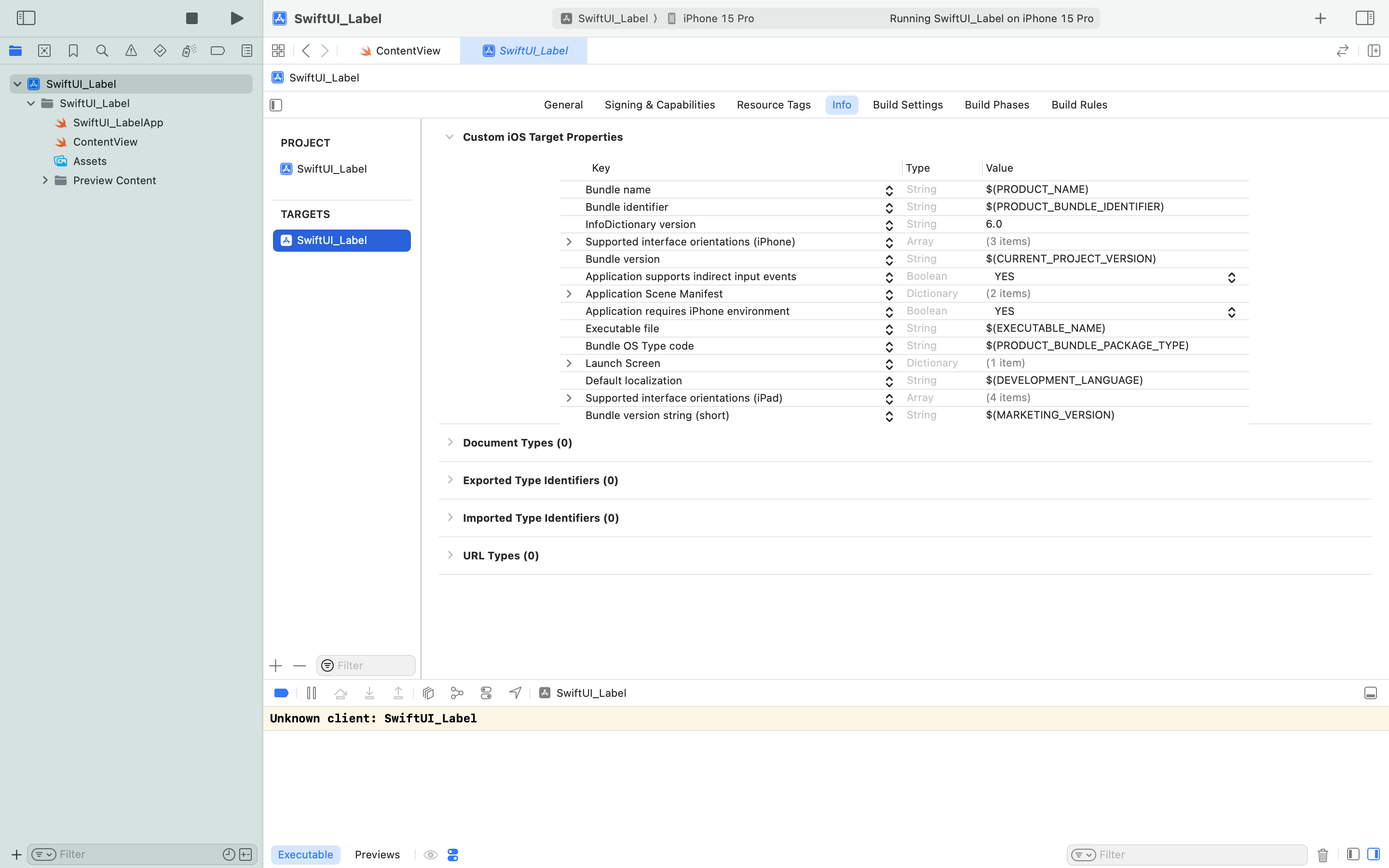Image resolution: width=1389 pixels, height=868 pixels.
Task: Open the Issue navigator warning icon
Action: [x=131, y=51]
